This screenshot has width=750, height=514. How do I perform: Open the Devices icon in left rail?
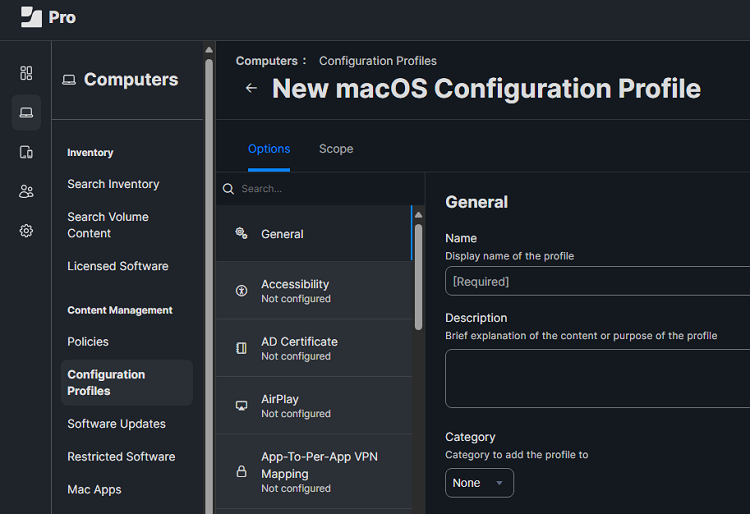click(x=26, y=152)
